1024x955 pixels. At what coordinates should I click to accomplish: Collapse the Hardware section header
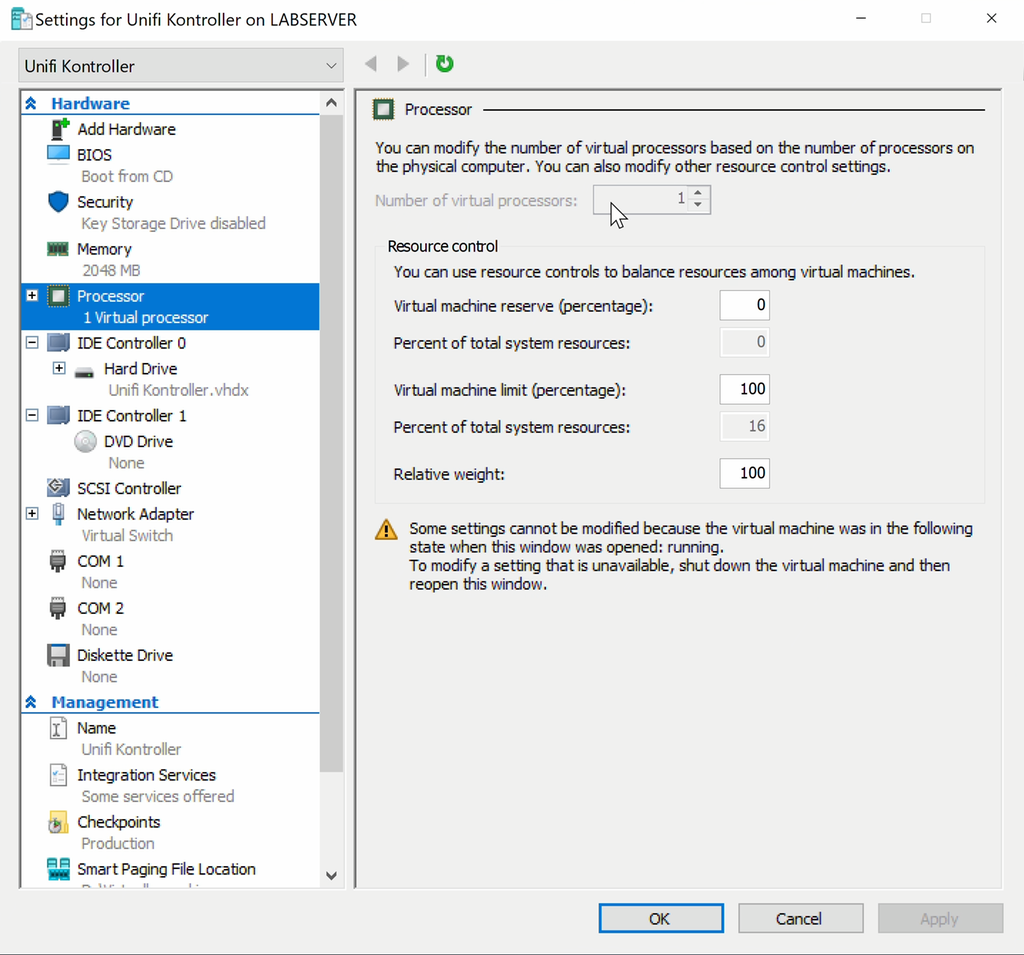[31, 103]
